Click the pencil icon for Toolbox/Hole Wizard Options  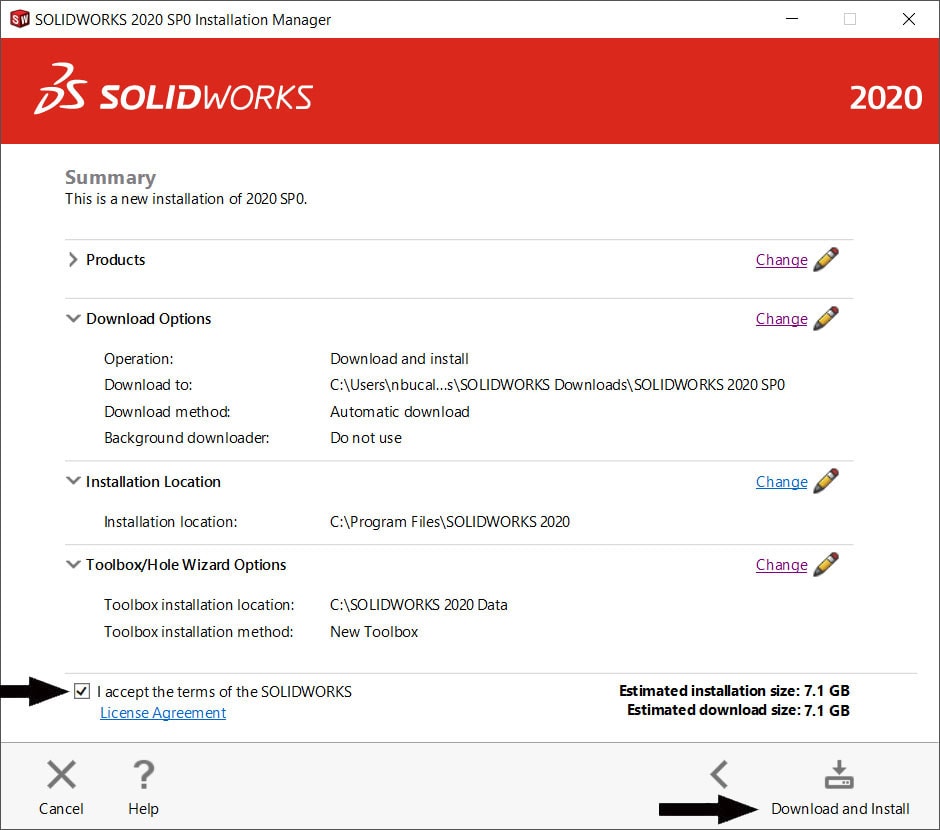[x=826, y=564]
